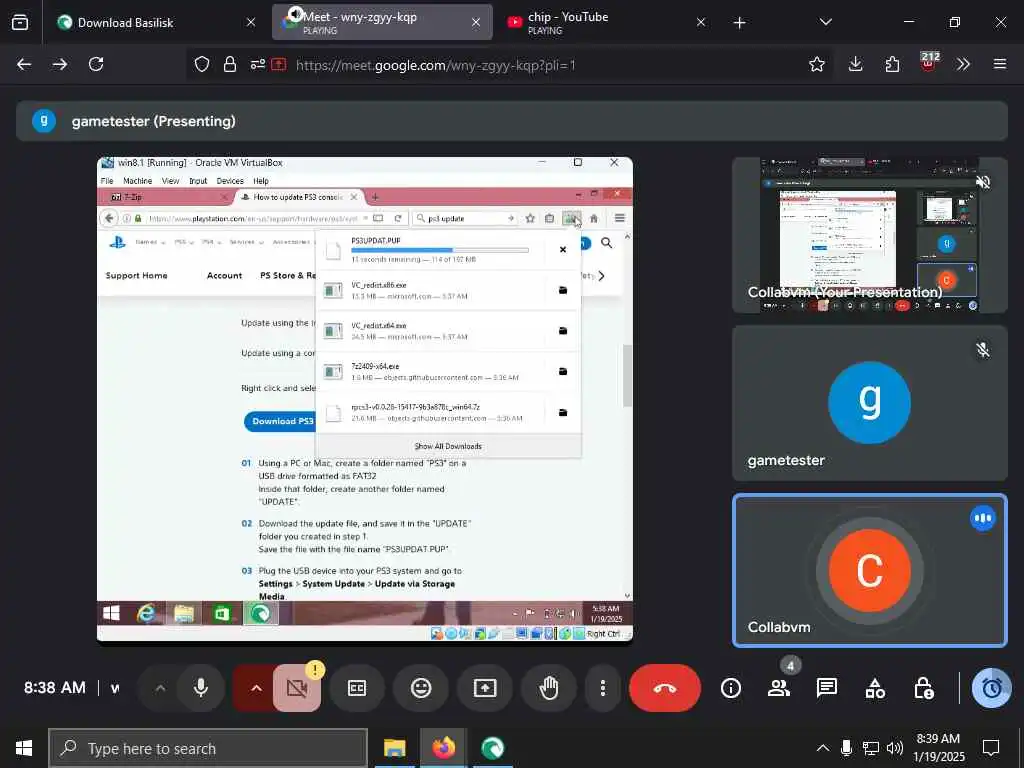Mute the Meet tab via its speaker icon
Viewport: 1024px width, 768px height.
[296, 14]
